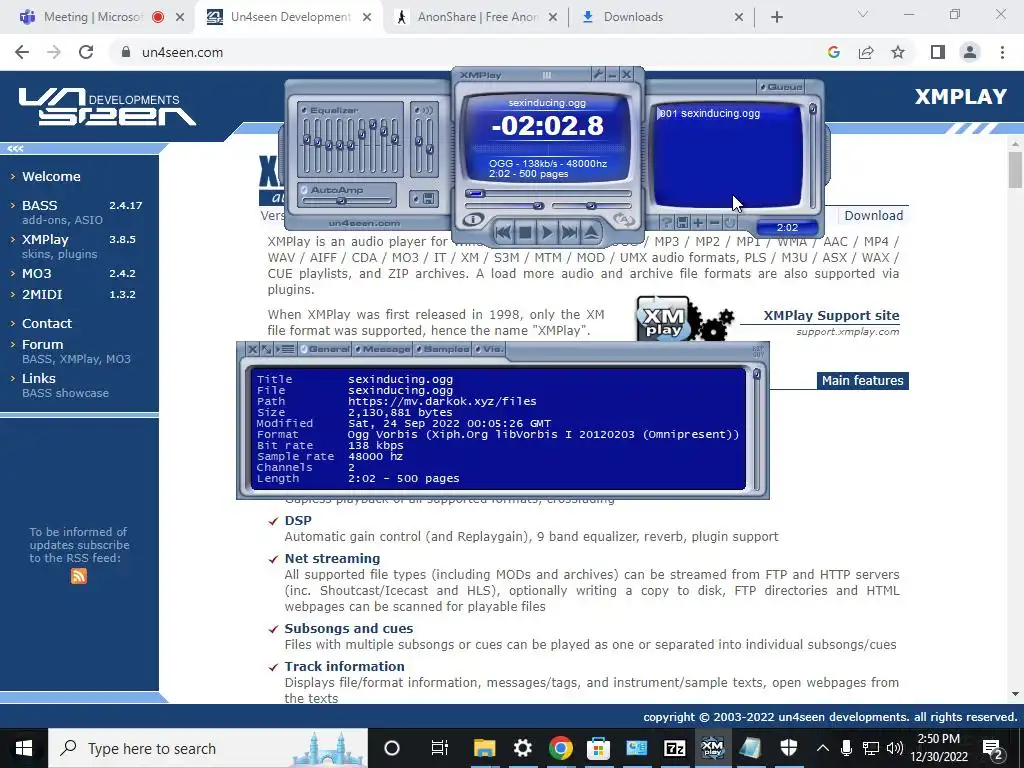Screen dimensions: 1024x768
Task: Reload the page with refresh icon
Action: pos(86,52)
